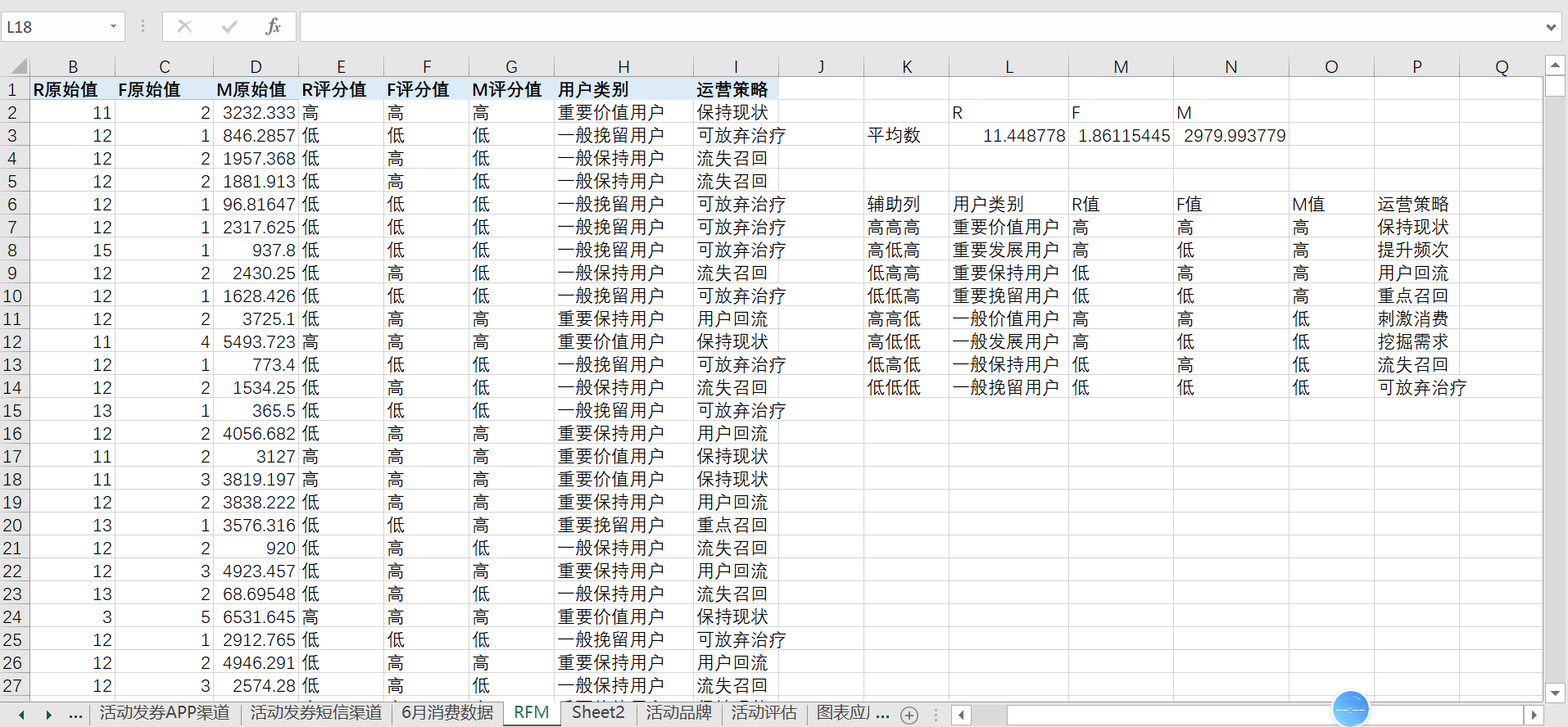Click the F原始值 header cell

(165, 89)
